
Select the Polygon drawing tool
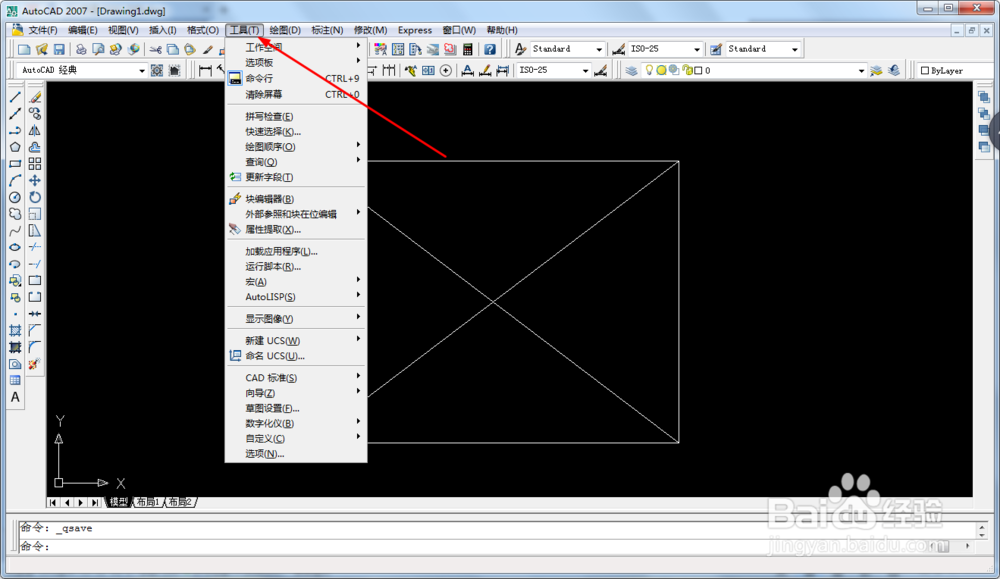[x=15, y=147]
